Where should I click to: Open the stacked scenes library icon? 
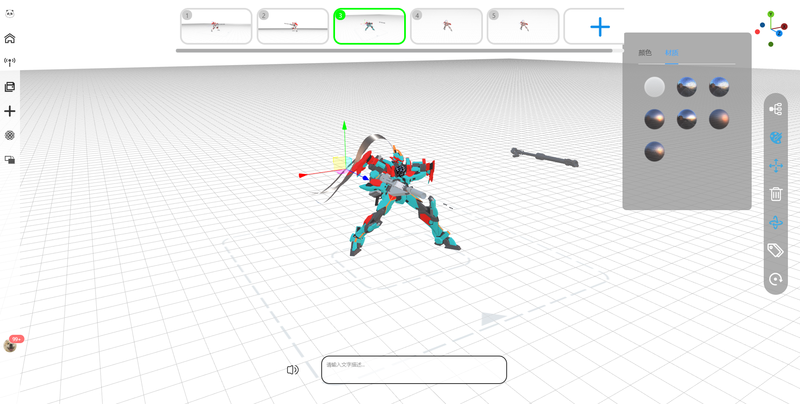[x=9, y=87]
